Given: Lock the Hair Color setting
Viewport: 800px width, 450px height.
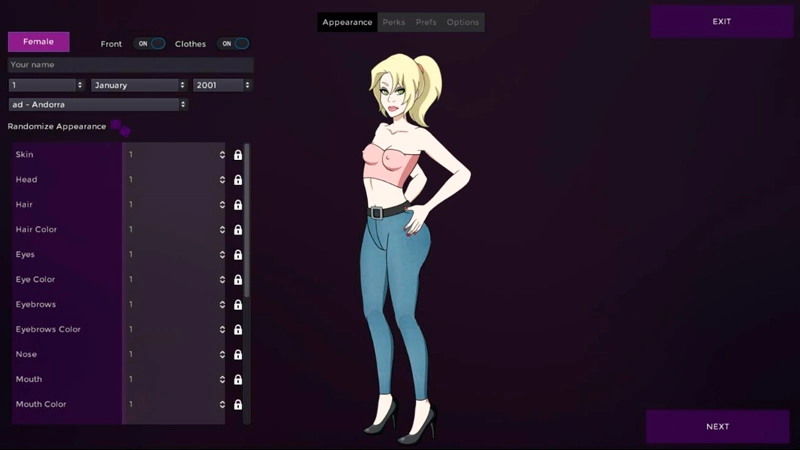Looking at the screenshot, I should [238, 230].
